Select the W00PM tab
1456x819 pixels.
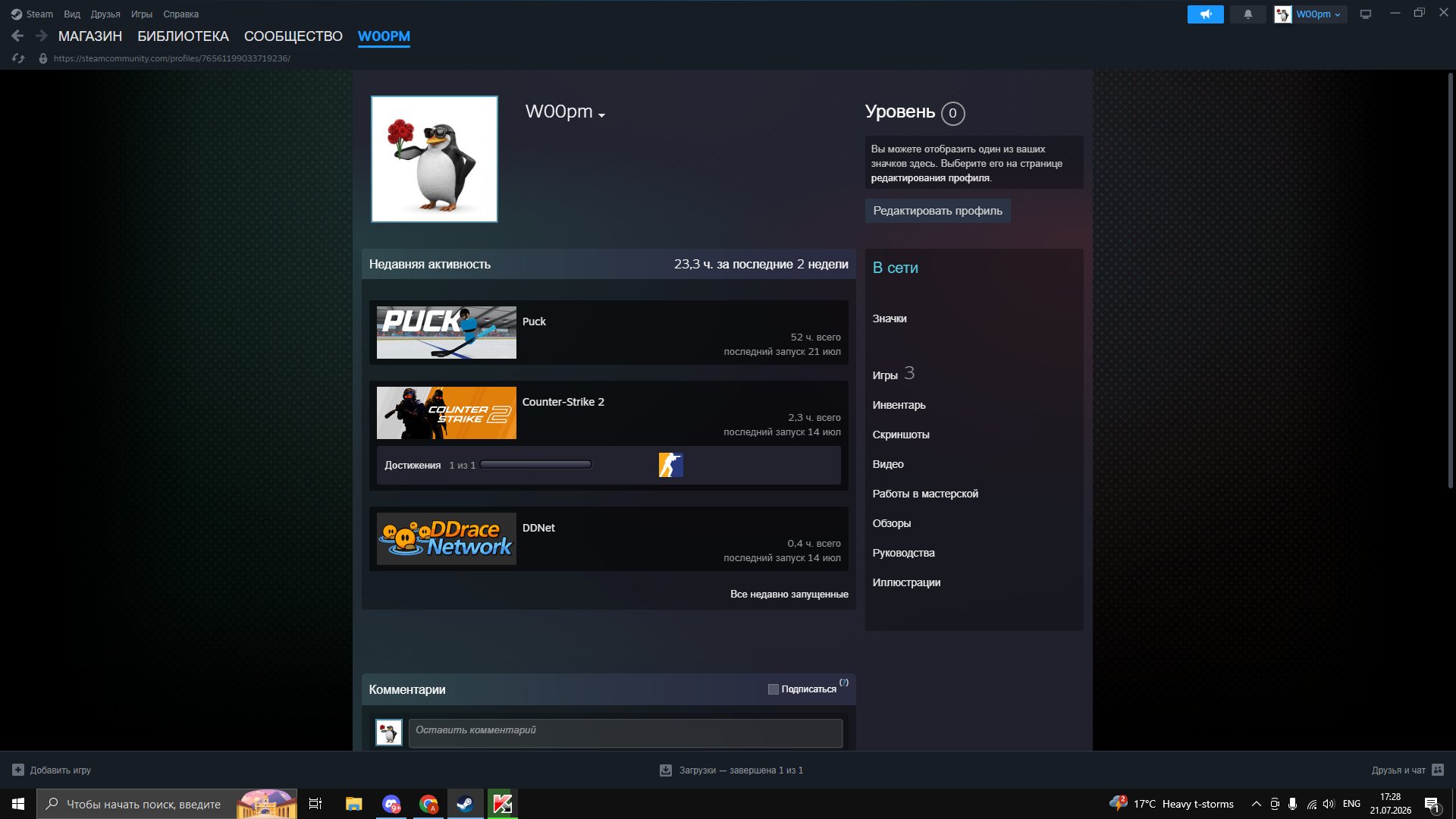tap(384, 36)
